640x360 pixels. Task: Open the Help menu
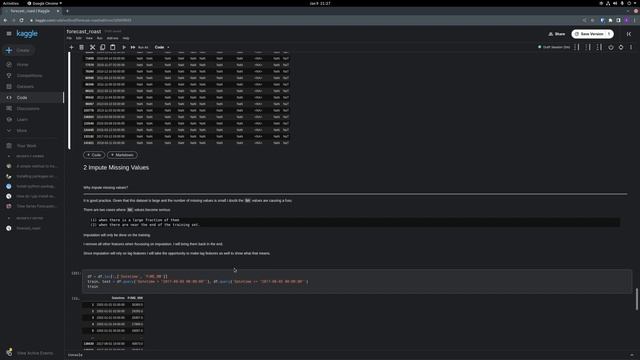pyautogui.click(x=126, y=38)
